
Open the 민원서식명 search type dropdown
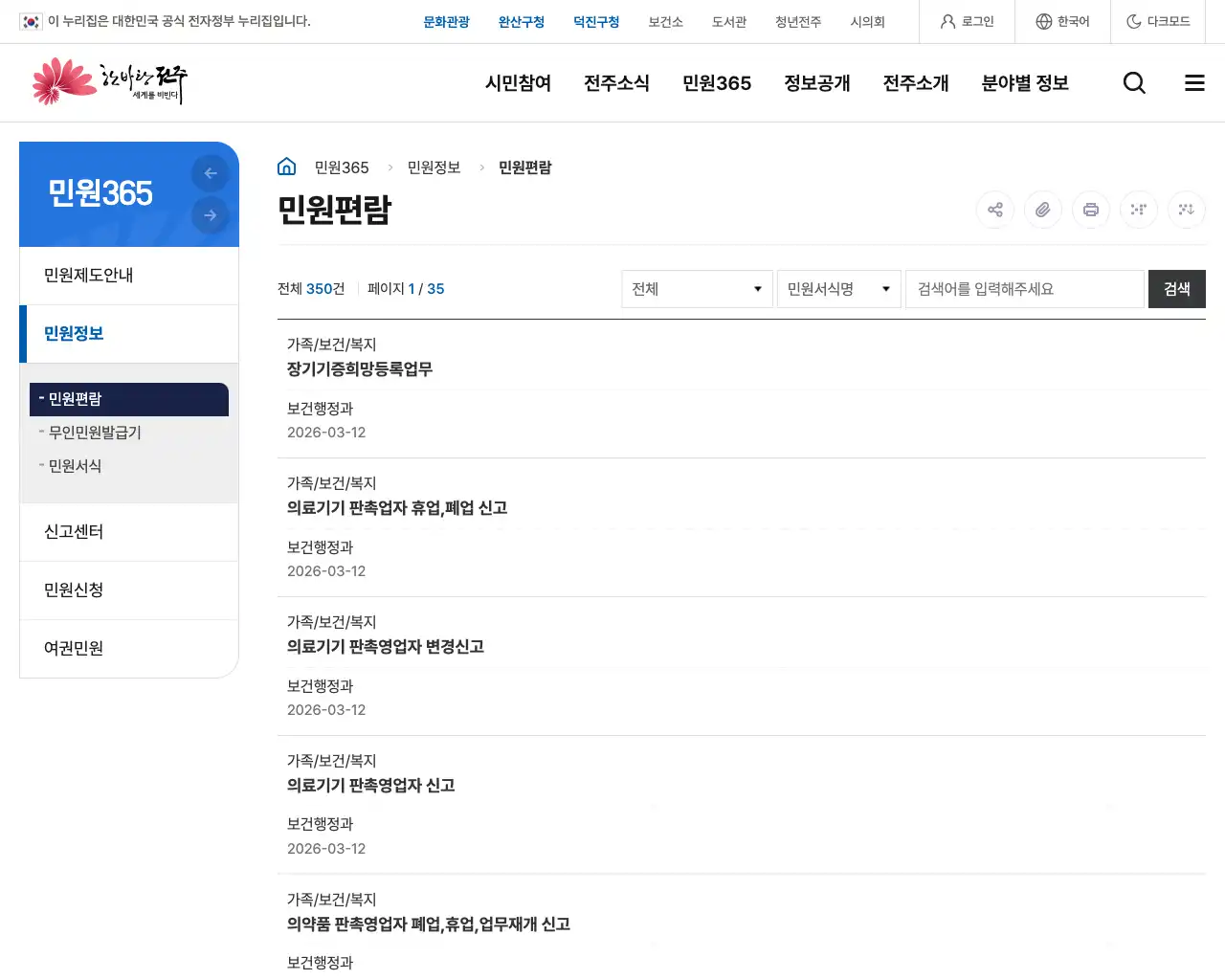pyautogui.click(x=839, y=289)
